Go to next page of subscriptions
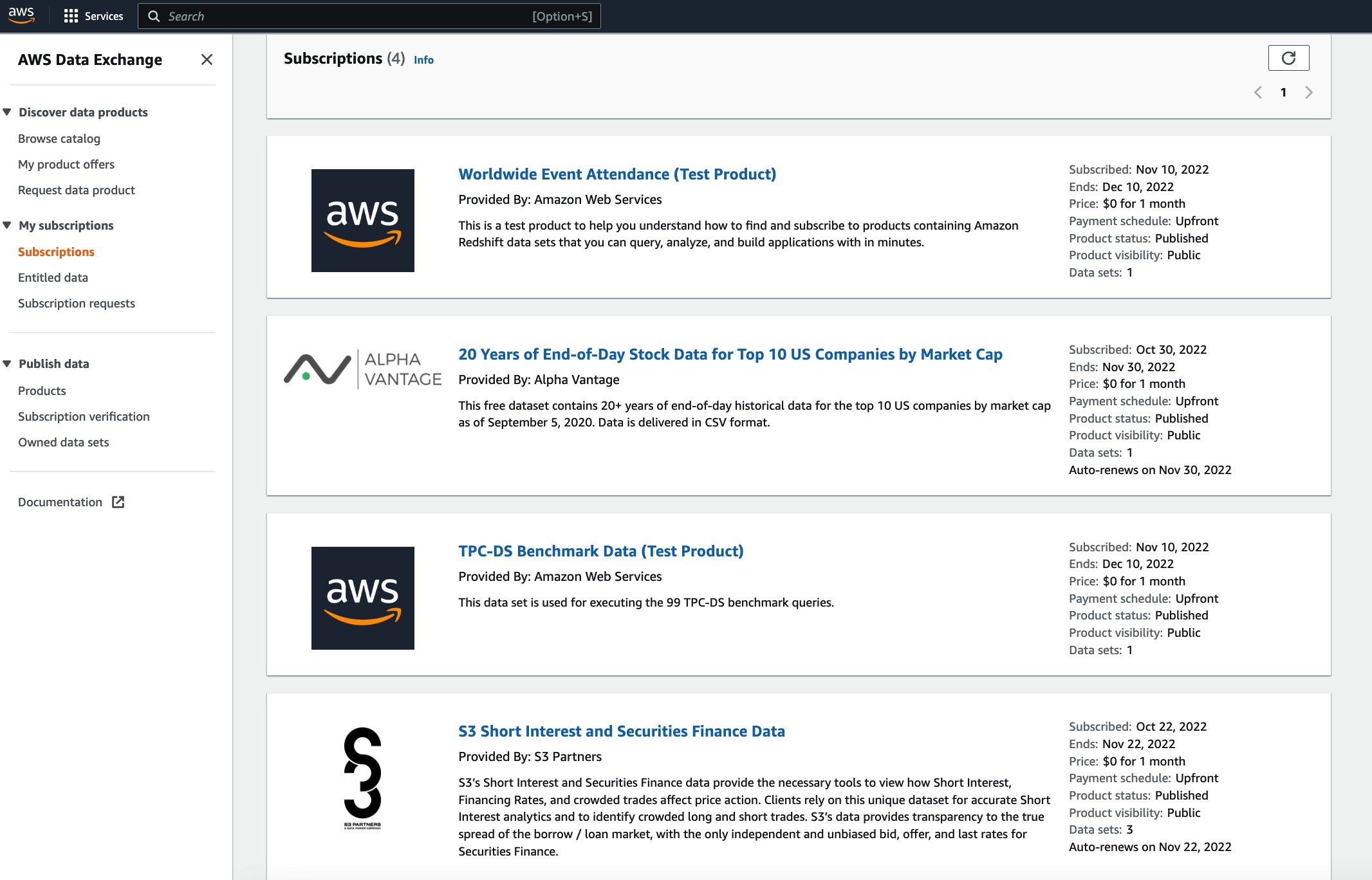Screen dimensions: 1372x880 (x=1309, y=93)
